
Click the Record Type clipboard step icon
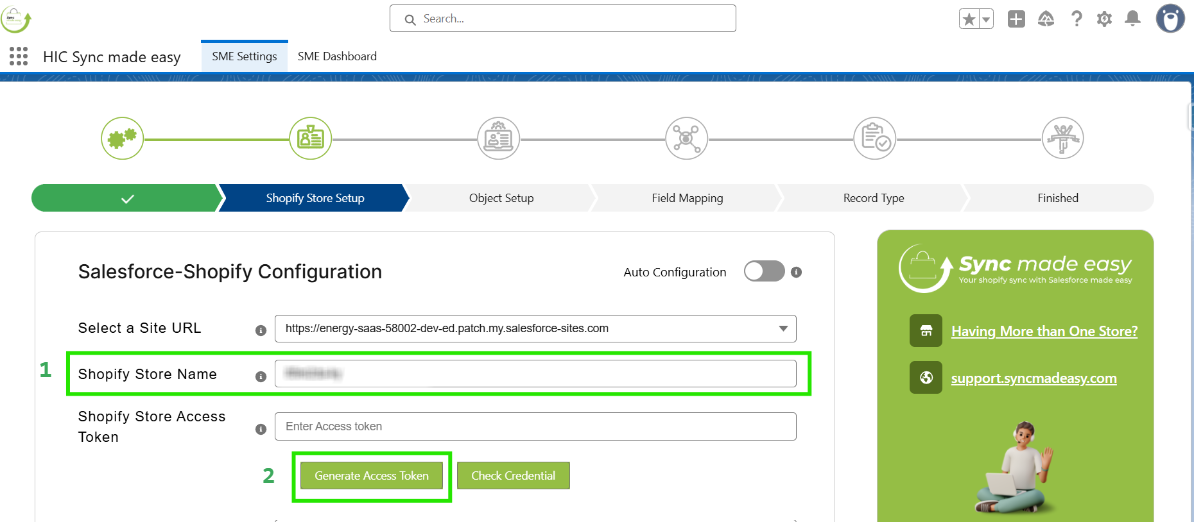pos(874,138)
